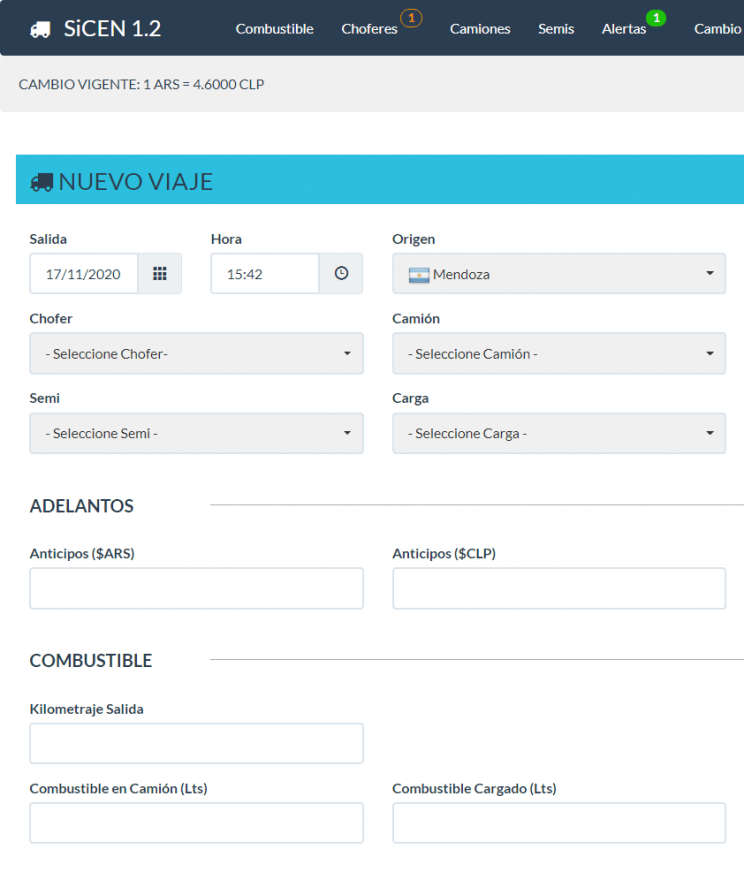Click the Anticipos ($CLP) input
The width and height of the screenshot is (744, 872).
(x=559, y=588)
